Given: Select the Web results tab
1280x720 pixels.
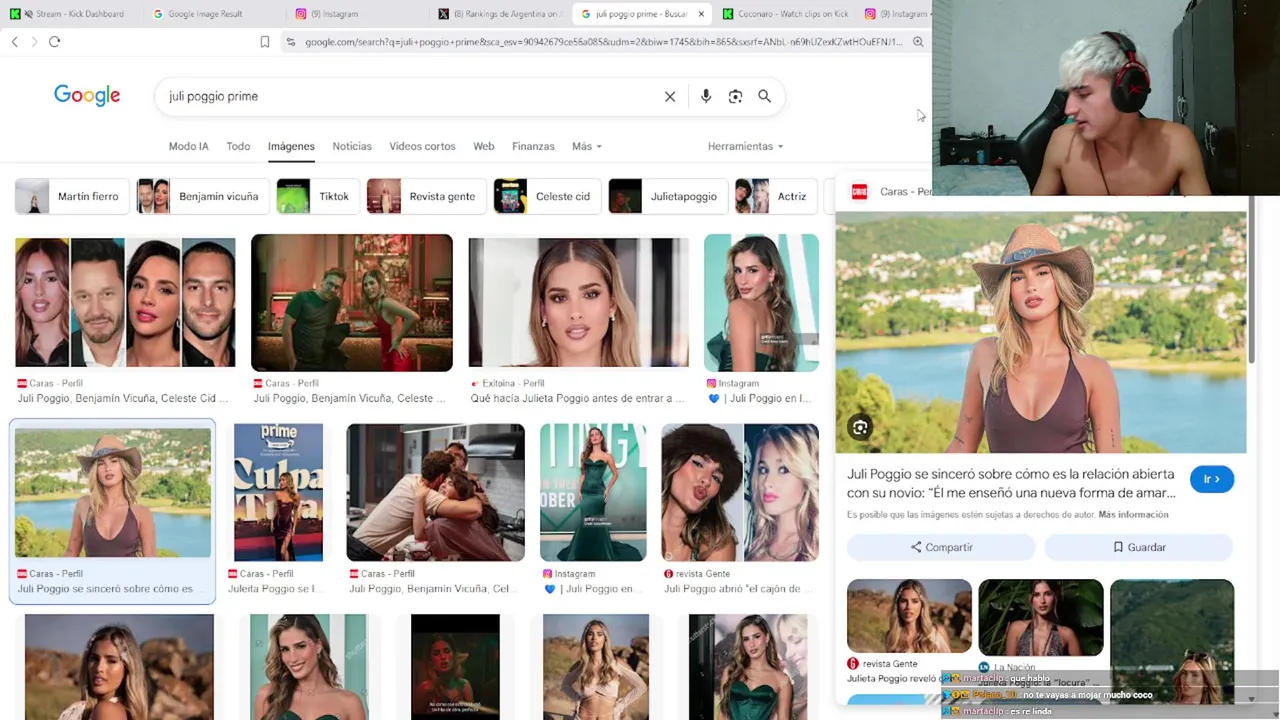Looking at the screenshot, I should 484,146.
